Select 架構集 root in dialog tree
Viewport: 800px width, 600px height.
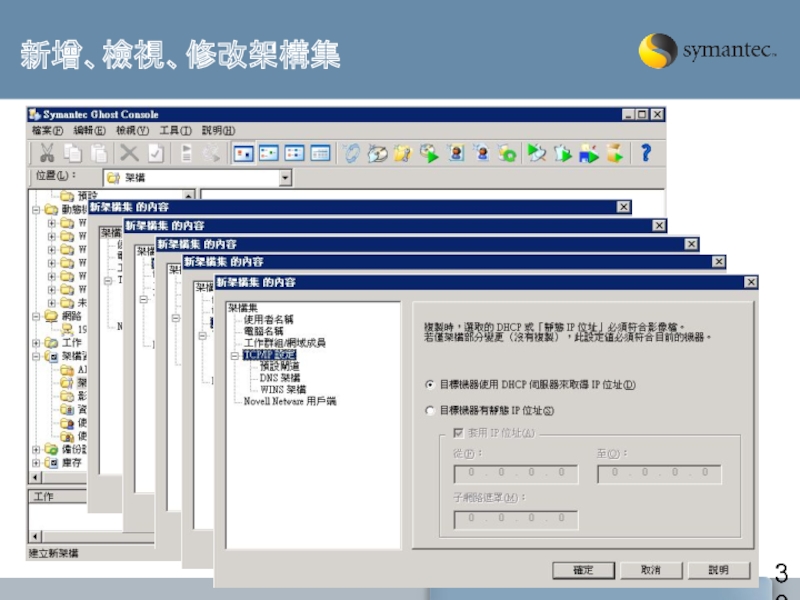pos(243,308)
